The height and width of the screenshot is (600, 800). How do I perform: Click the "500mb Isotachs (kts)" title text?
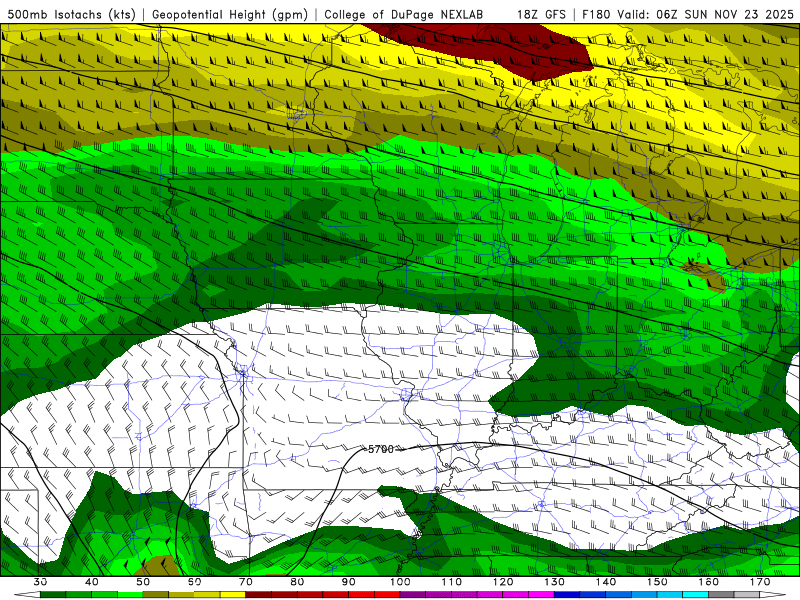coord(71,14)
